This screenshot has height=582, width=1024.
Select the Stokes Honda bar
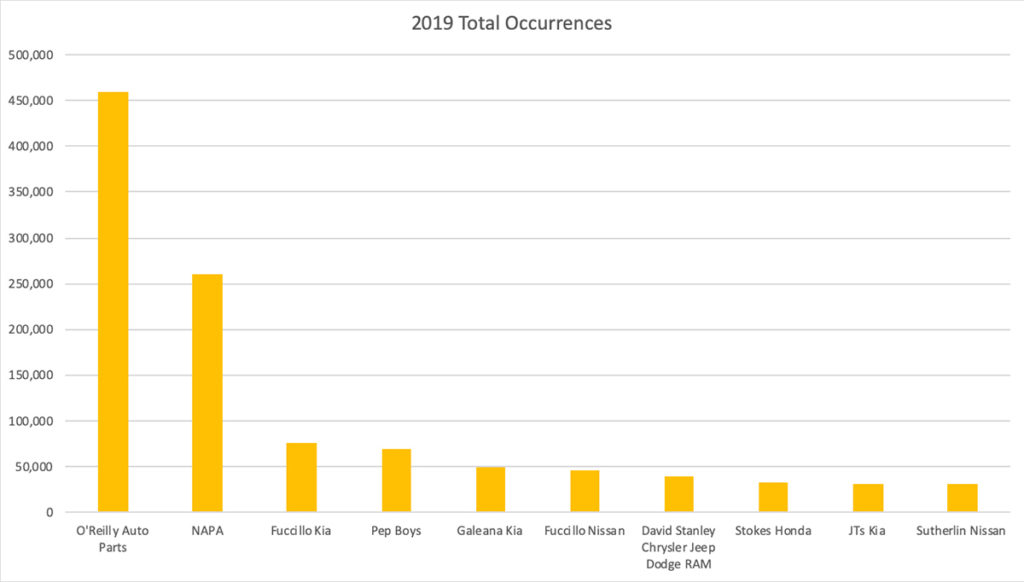[x=773, y=497]
